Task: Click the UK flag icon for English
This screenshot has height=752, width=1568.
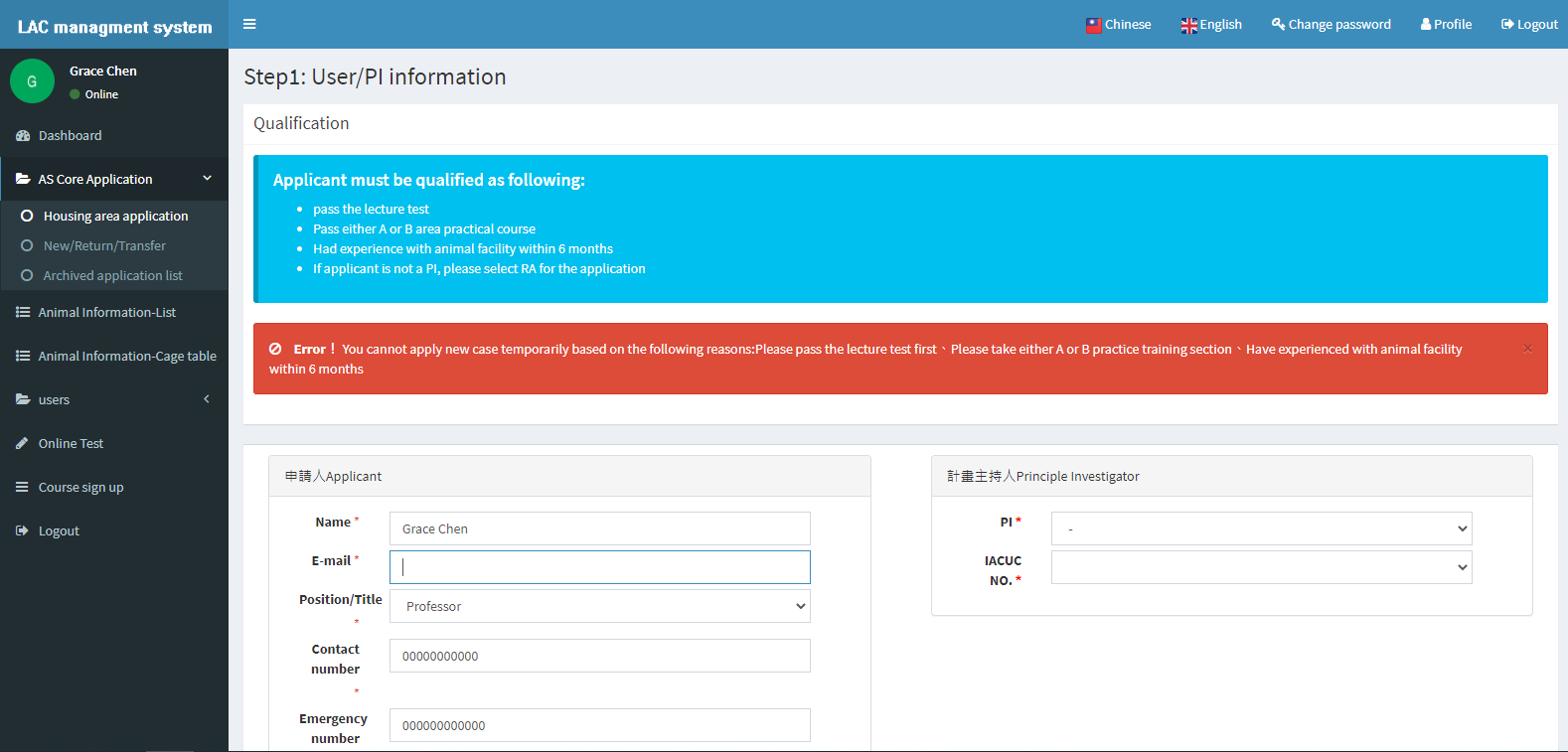Action: (x=1188, y=25)
